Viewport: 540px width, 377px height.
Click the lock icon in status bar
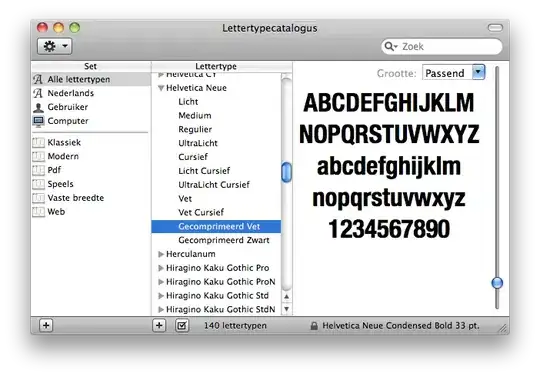[314, 326]
